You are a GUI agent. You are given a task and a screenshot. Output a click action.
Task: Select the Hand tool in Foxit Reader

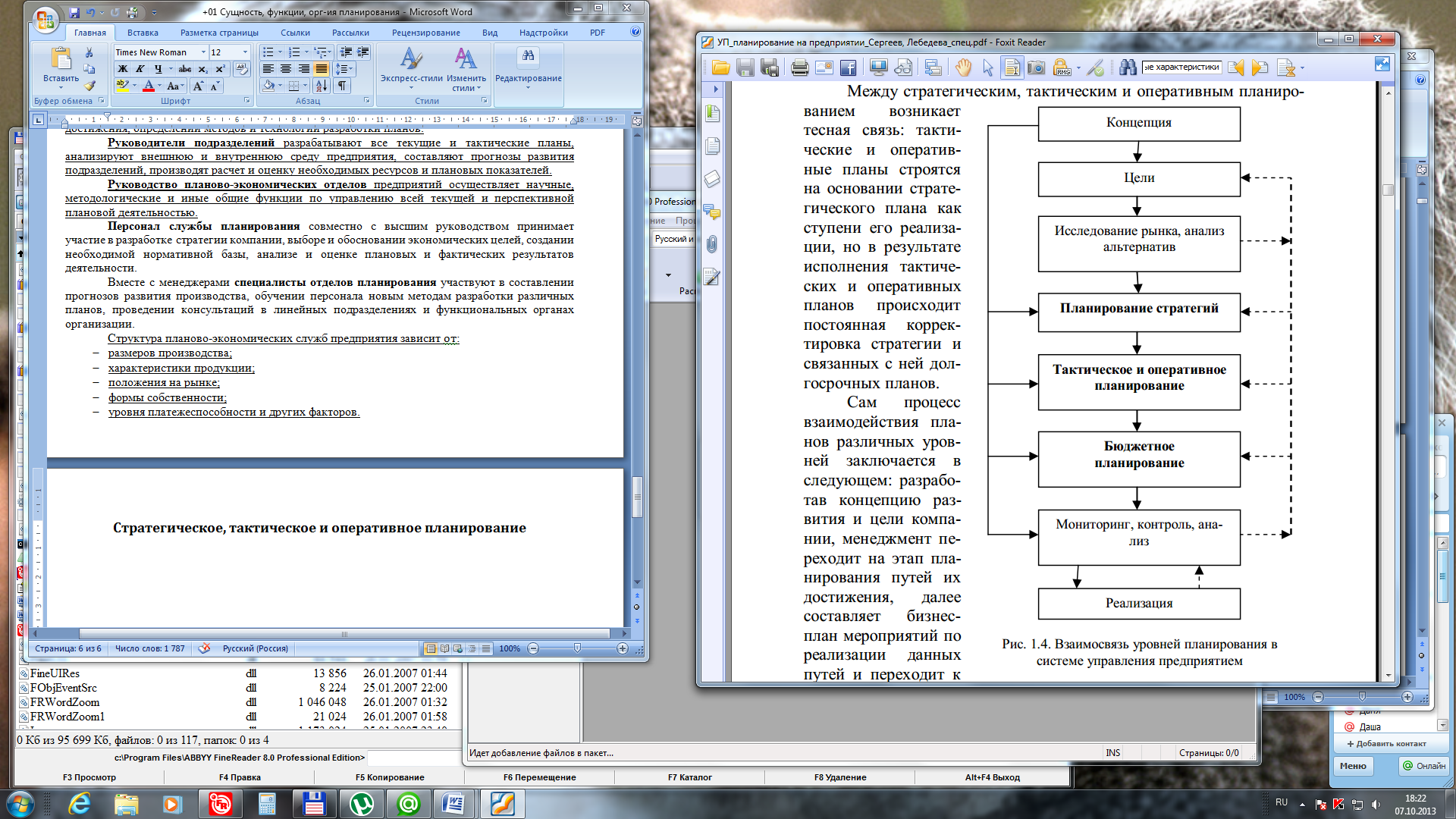(963, 68)
